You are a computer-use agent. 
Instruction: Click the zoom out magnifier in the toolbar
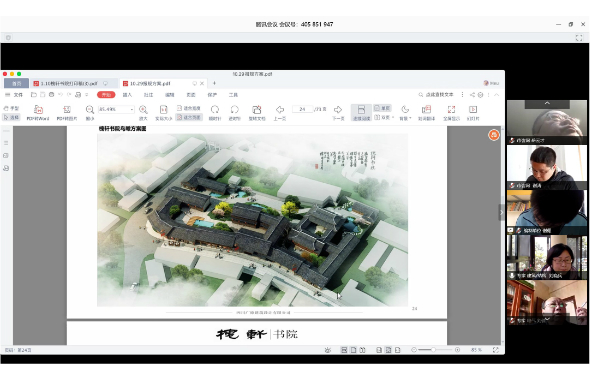point(90,109)
